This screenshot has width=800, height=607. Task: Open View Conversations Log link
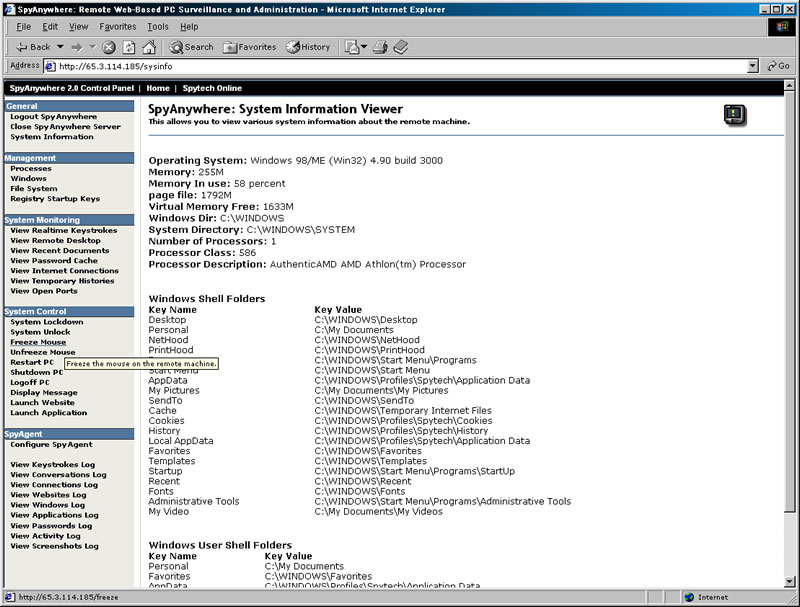click(x=58, y=474)
